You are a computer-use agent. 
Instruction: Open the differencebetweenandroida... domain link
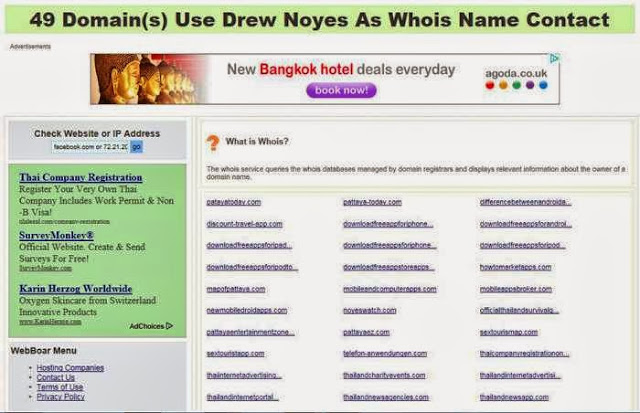click(525, 202)
